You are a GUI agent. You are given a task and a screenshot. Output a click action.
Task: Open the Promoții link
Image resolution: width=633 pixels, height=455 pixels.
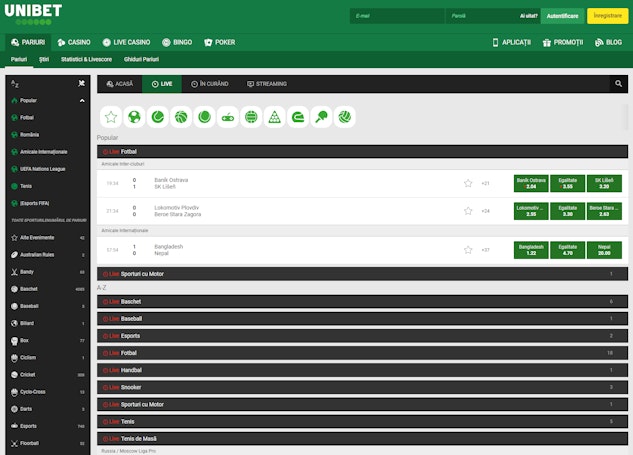pos(563,42)
